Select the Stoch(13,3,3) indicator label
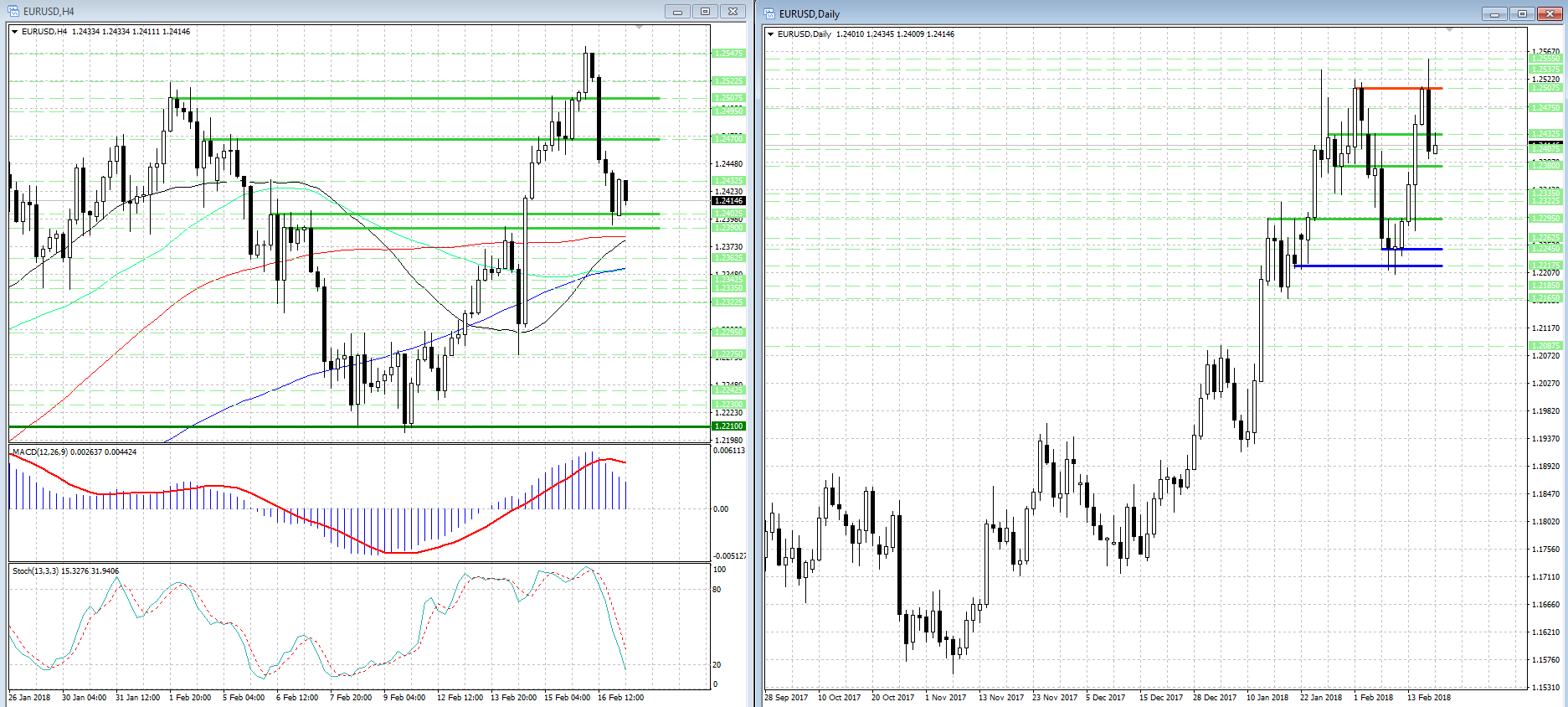The height and width of the screenshot is (707, 1568). (65, 571)
